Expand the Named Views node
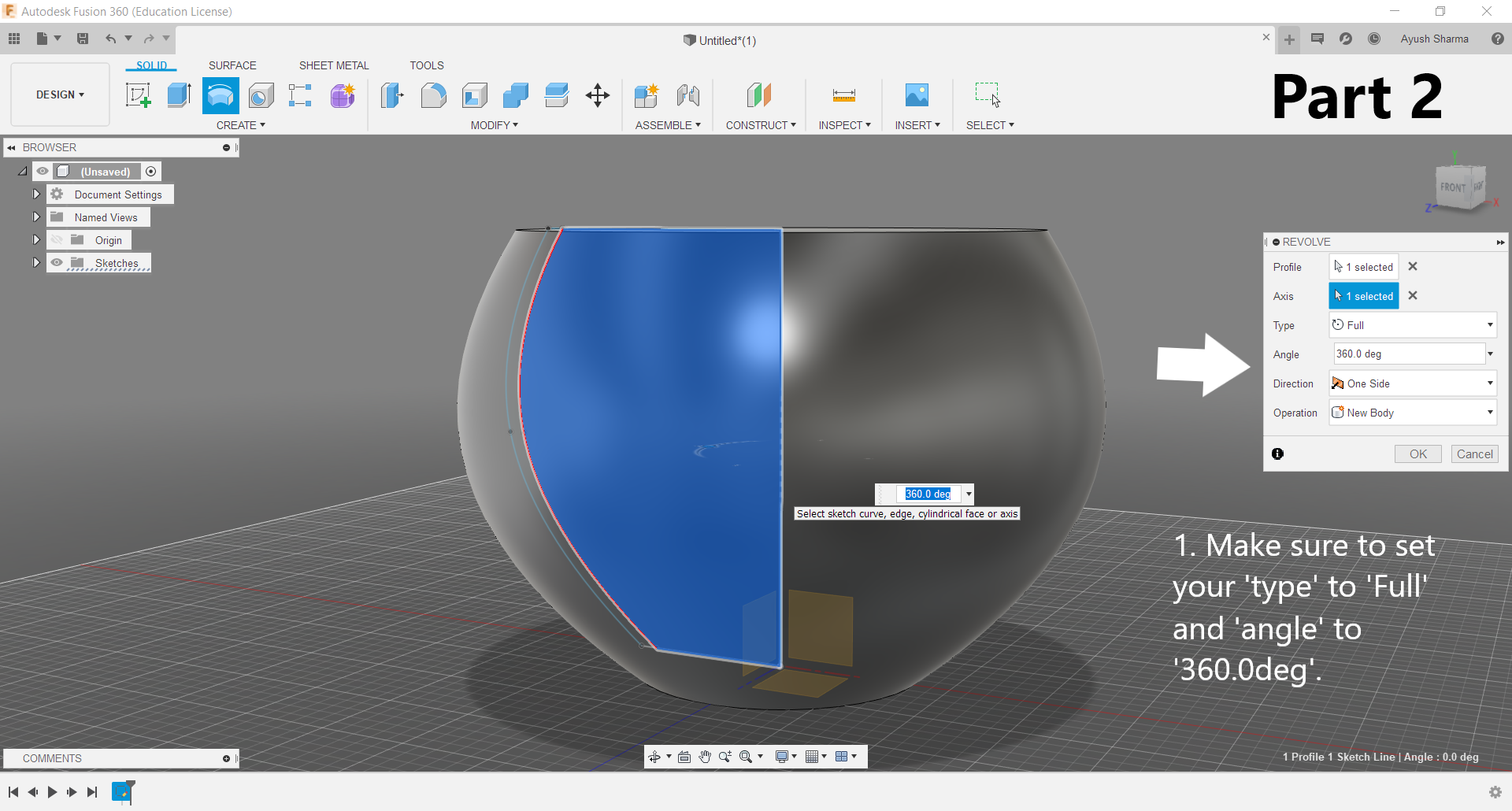Image resolution: width=1512 pixels, height=811 pixels. click(x=36, y=217)
